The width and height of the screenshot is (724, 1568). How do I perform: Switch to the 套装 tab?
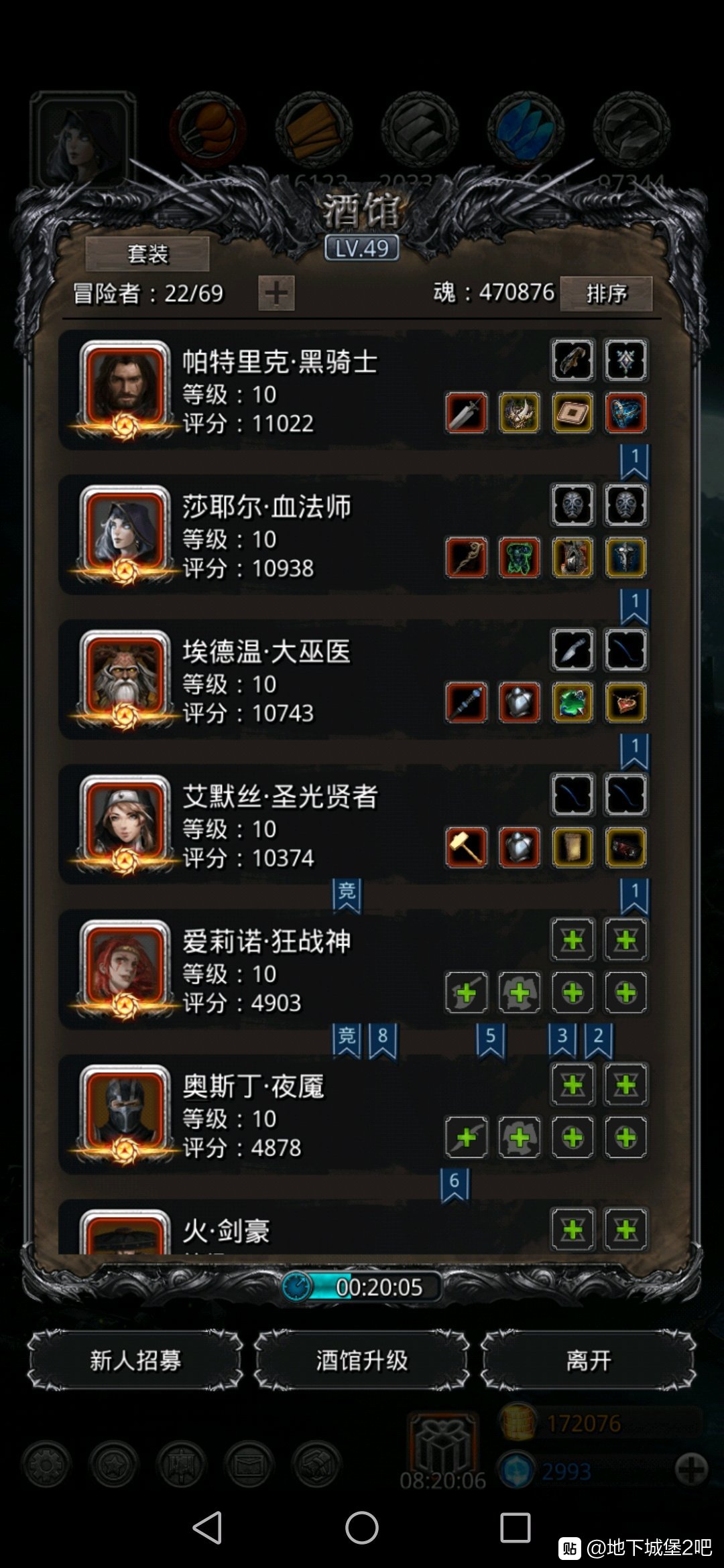pyautogui.click(x=147, y=254)
